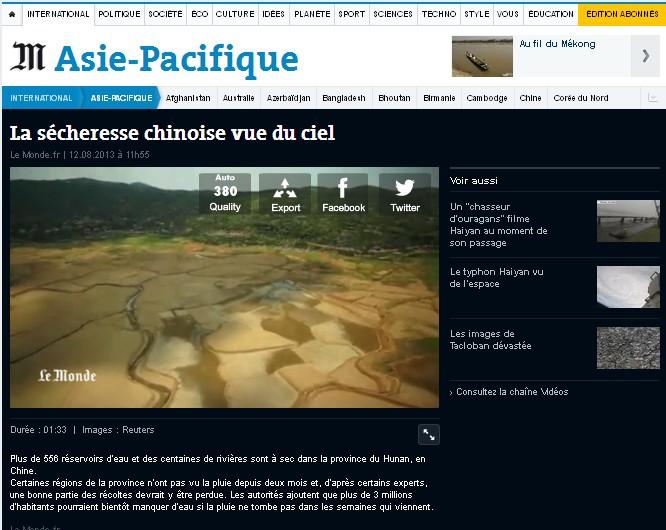Open the Azerbaïdjan country link

click(288, 98)
